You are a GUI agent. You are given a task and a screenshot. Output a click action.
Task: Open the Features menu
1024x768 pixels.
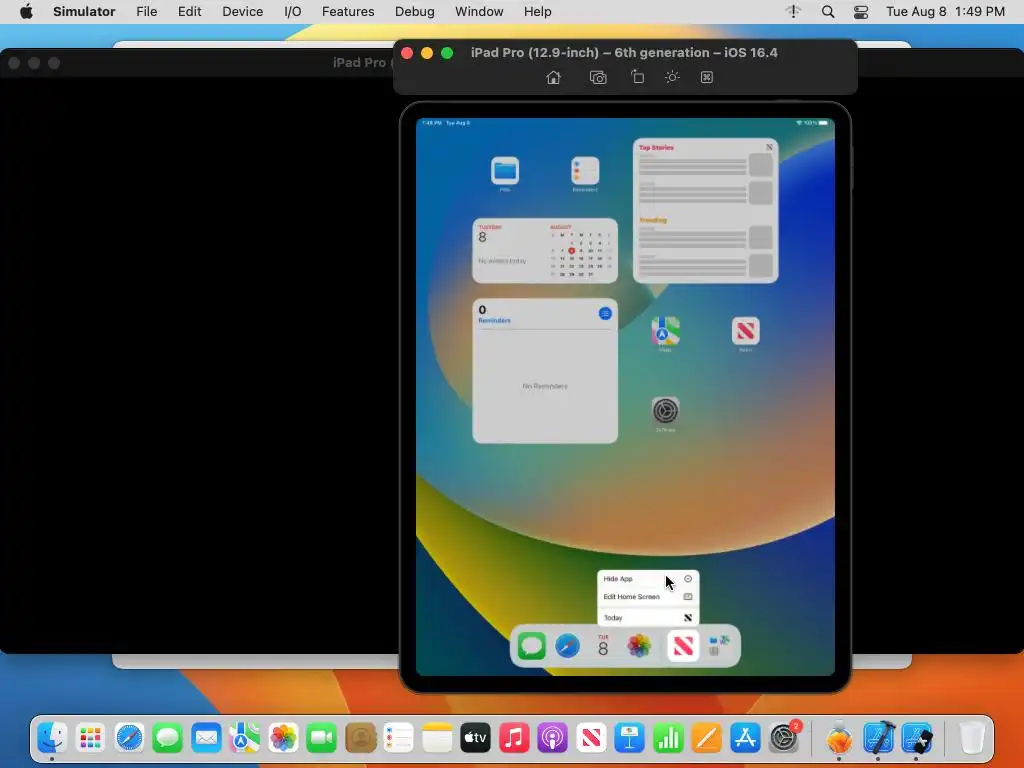[x=348, y=12]
